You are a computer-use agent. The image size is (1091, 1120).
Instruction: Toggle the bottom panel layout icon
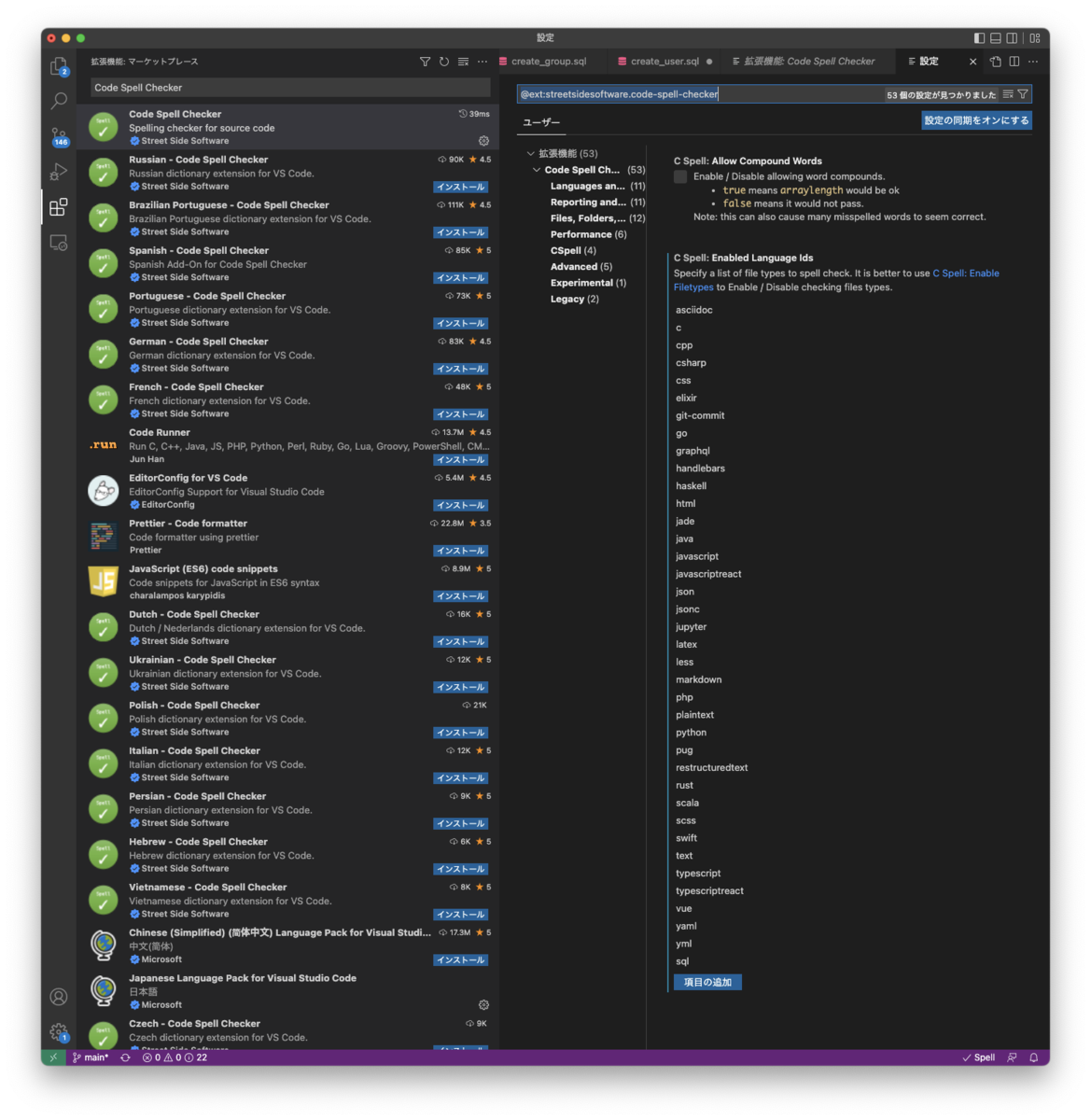coord(996,38)
